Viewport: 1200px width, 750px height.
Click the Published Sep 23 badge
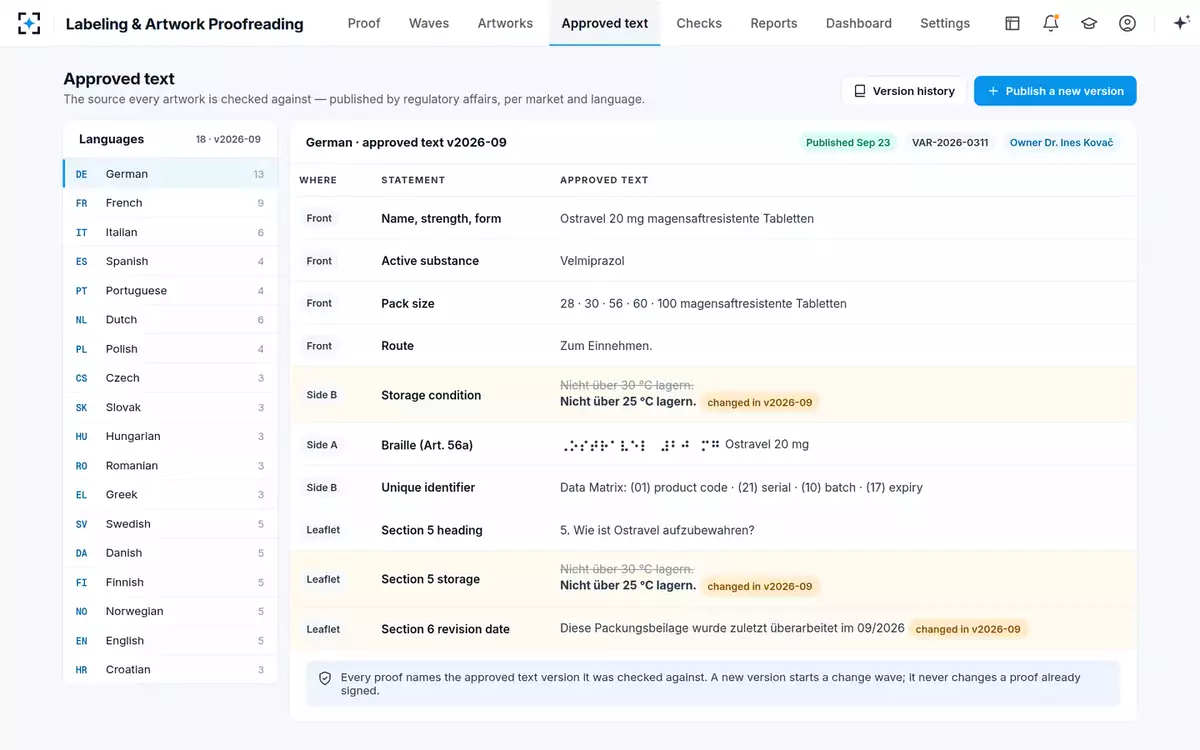(x=848, y=143)
